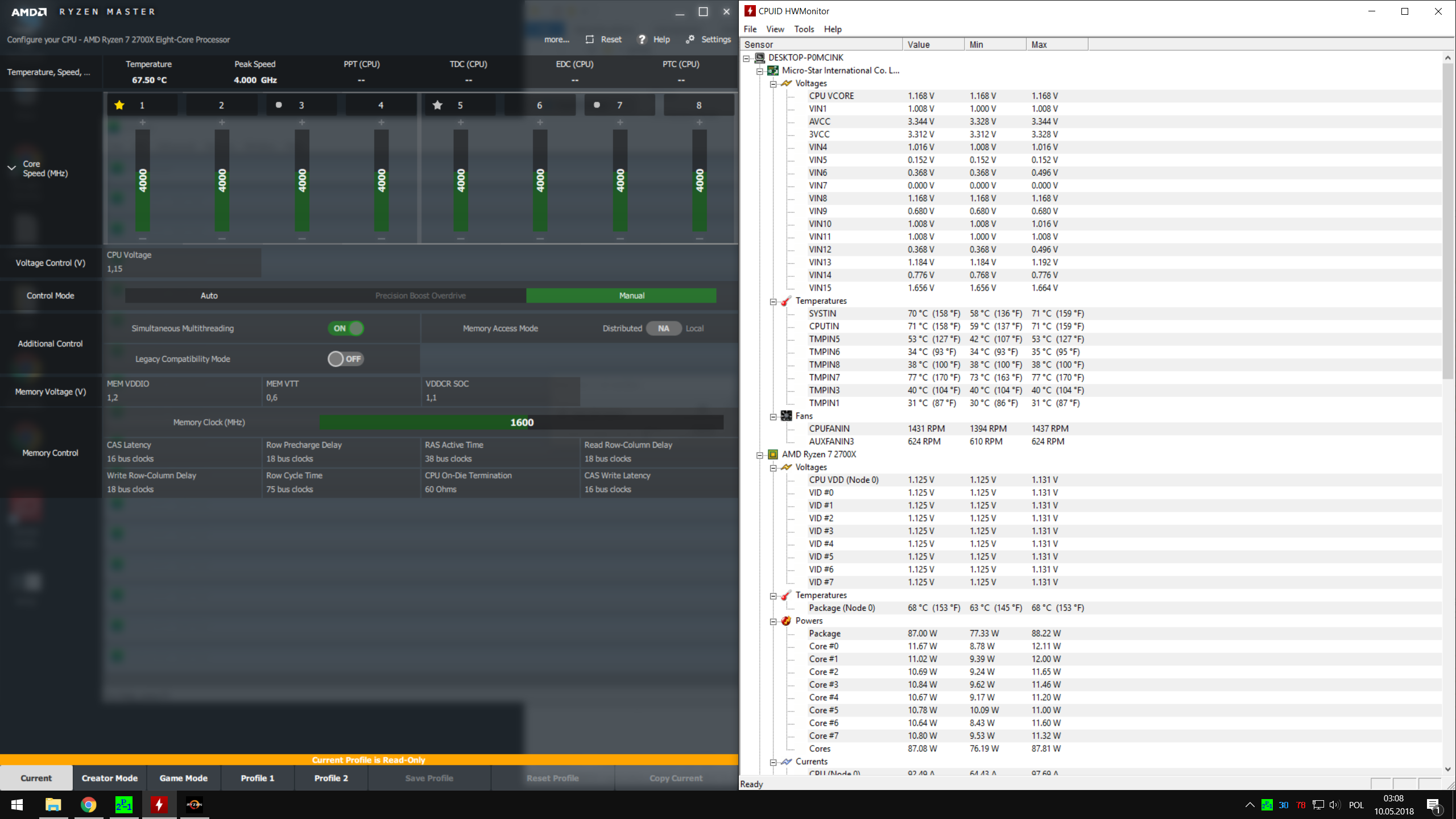
Task: Click the Powers group flame icon
Action: (x=787, y=621)
